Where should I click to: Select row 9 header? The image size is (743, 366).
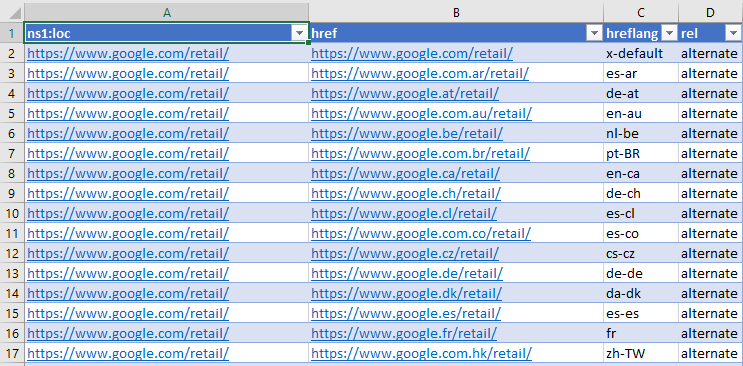click(x=12, y=193)
